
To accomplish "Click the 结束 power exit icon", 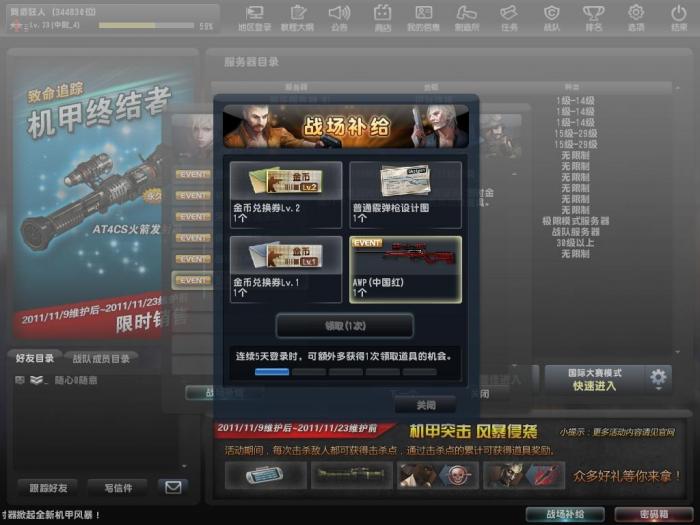I will click(x=679, y=18).
